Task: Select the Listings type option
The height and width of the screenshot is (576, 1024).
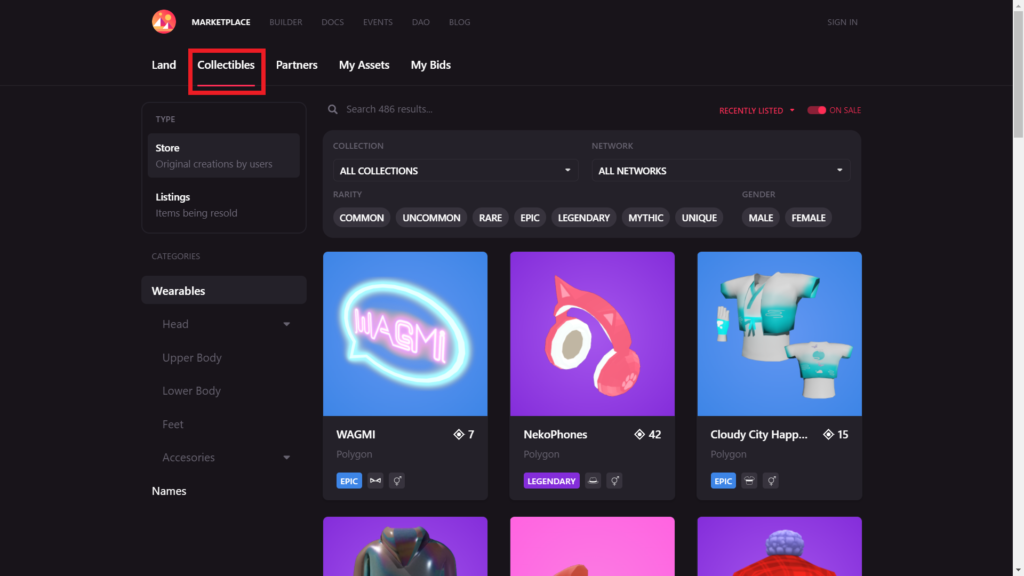Action: (224, 204)
